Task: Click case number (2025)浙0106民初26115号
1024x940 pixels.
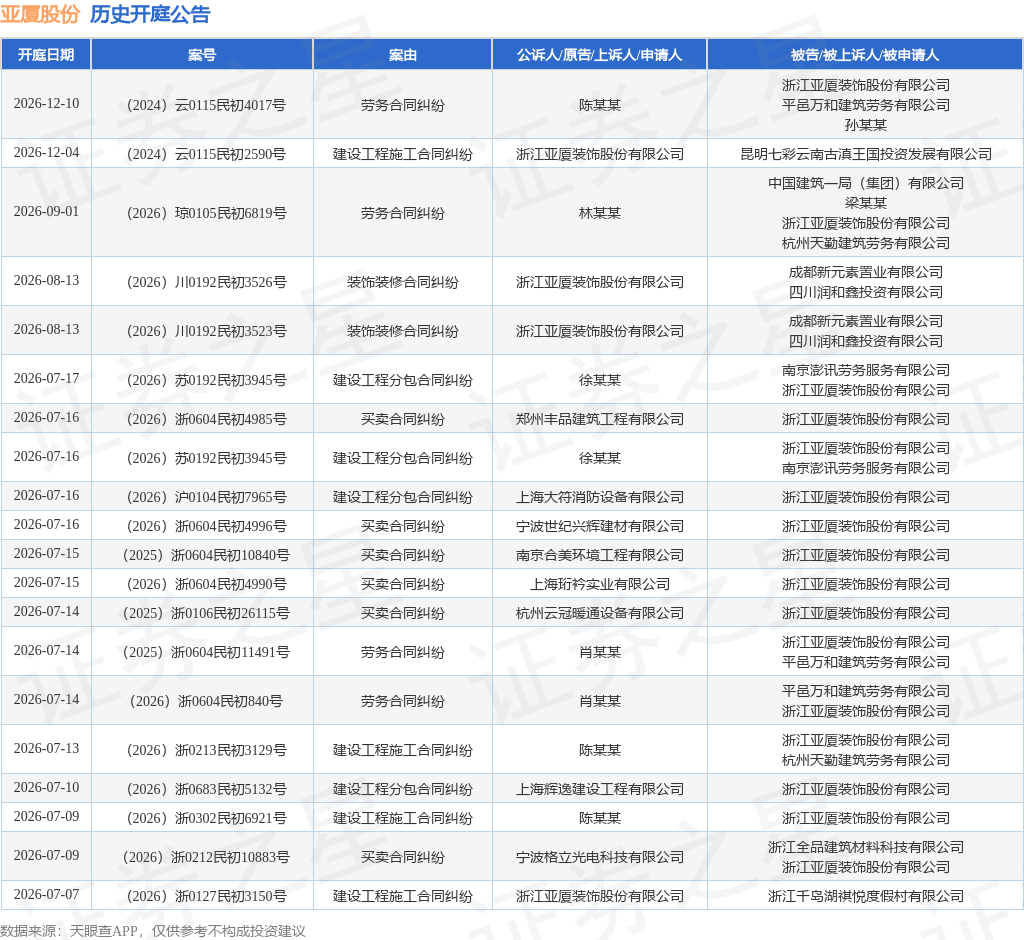Action: pos(206,613)
